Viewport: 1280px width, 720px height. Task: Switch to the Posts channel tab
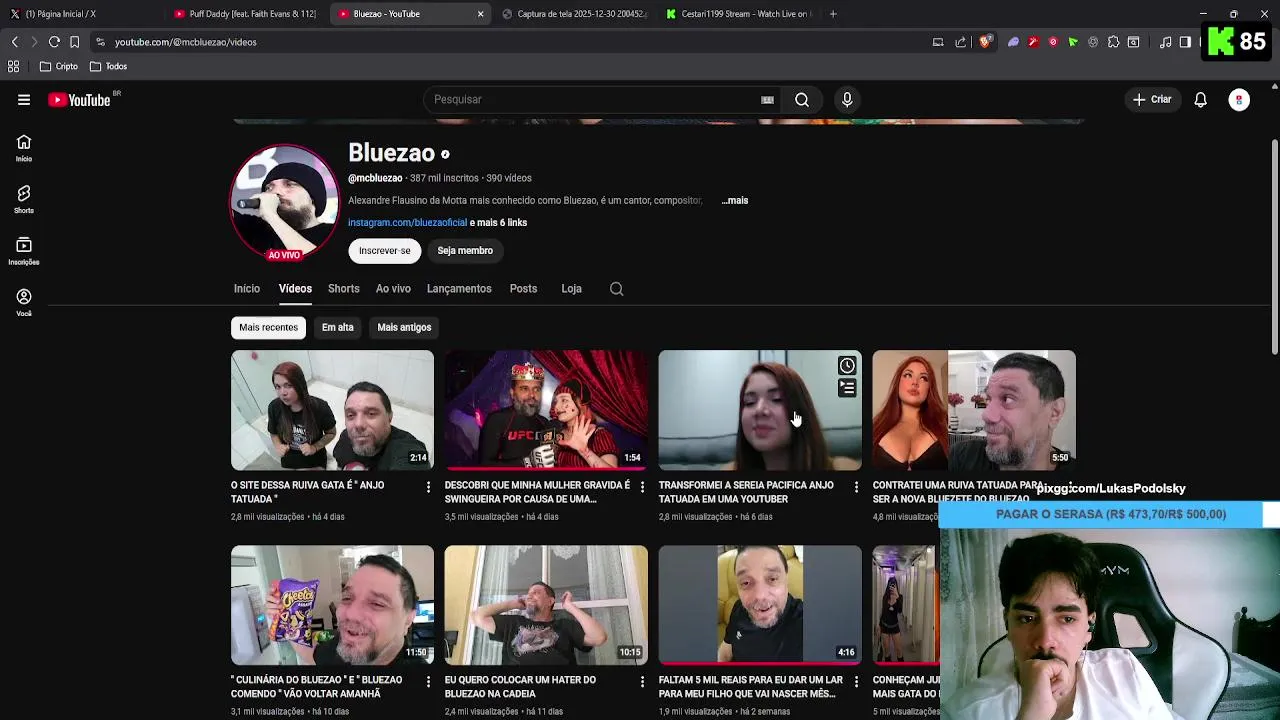523,289
